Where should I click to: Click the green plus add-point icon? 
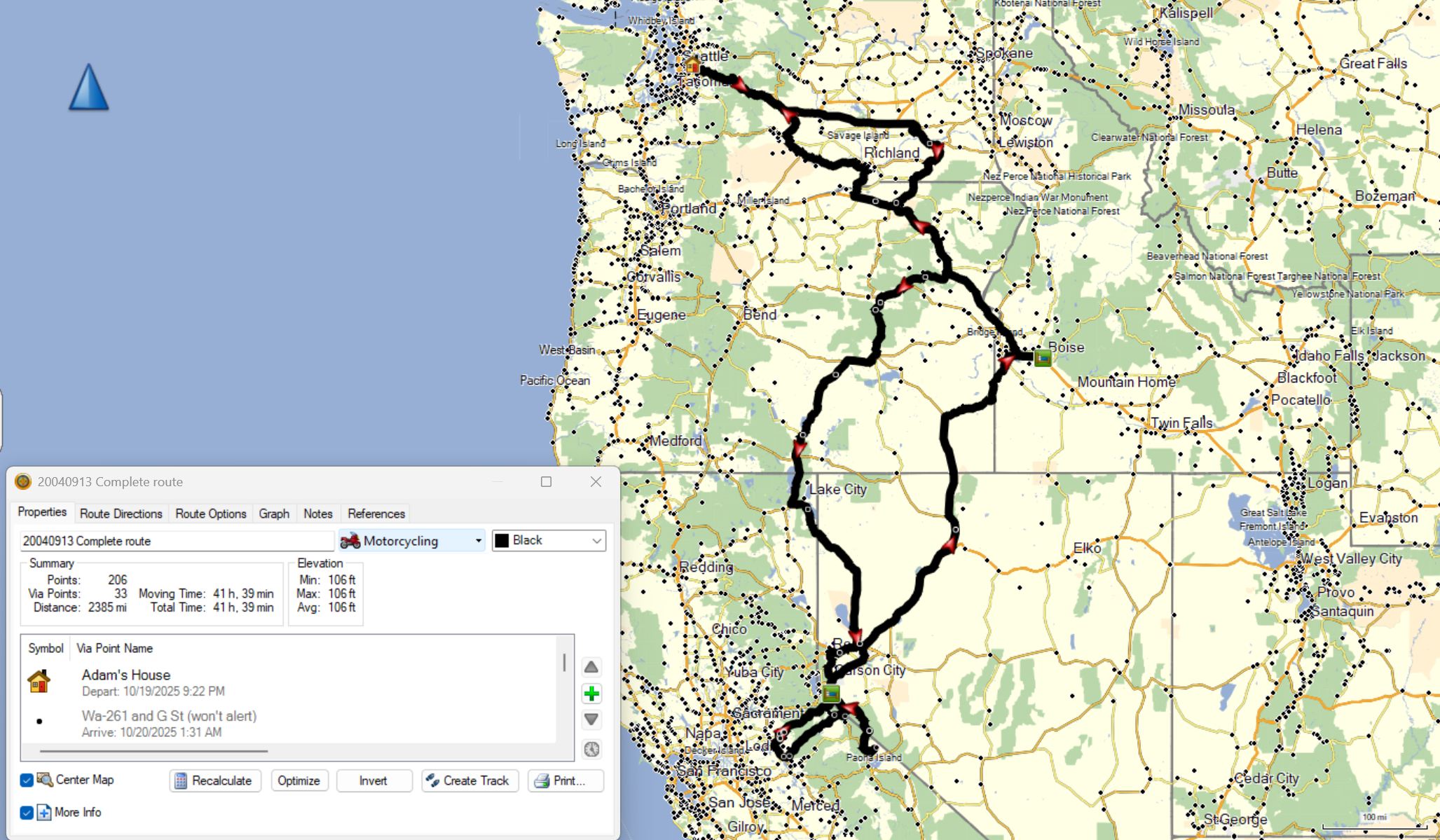(x=591, y=694)
